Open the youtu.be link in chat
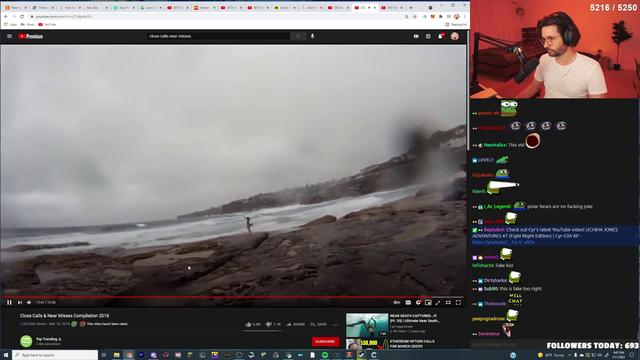 point(503,242)
